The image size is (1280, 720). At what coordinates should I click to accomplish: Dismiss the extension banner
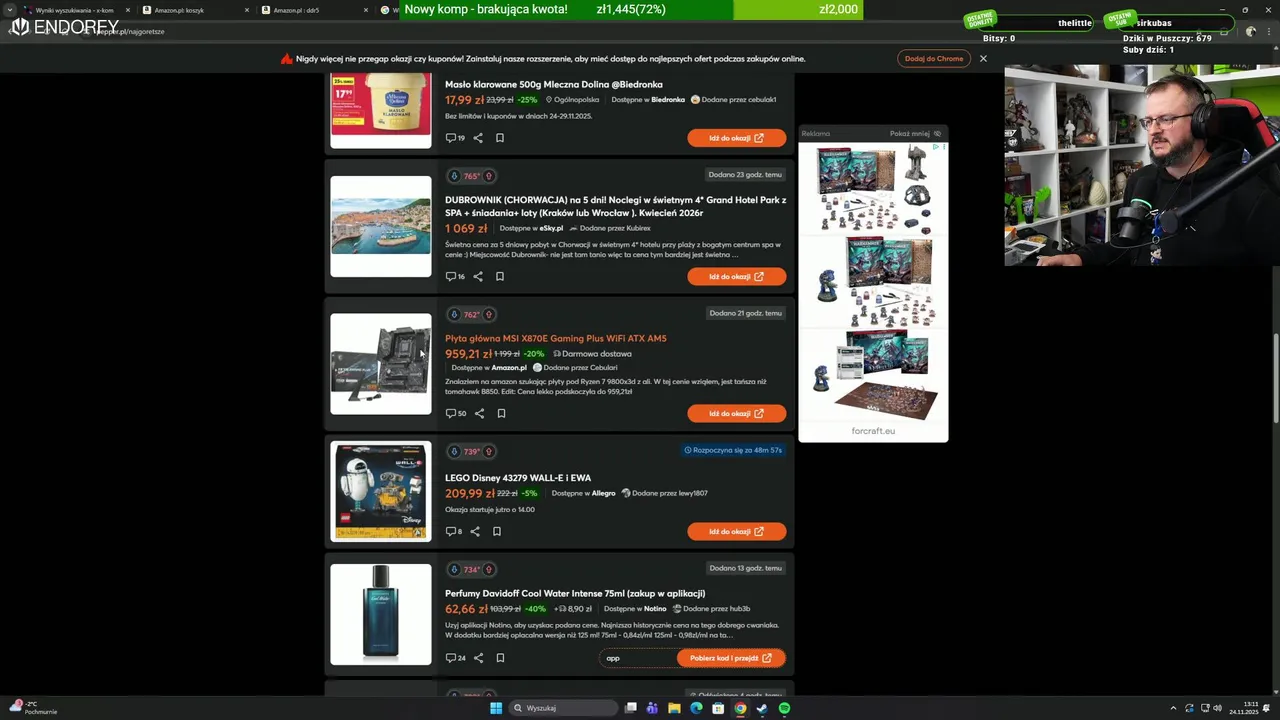[x=983, y=58]
